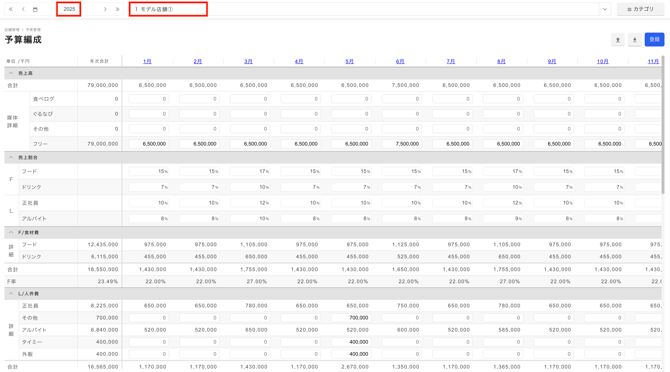
Task: Open the 9月 column link
Action: (x=552, y=62)
